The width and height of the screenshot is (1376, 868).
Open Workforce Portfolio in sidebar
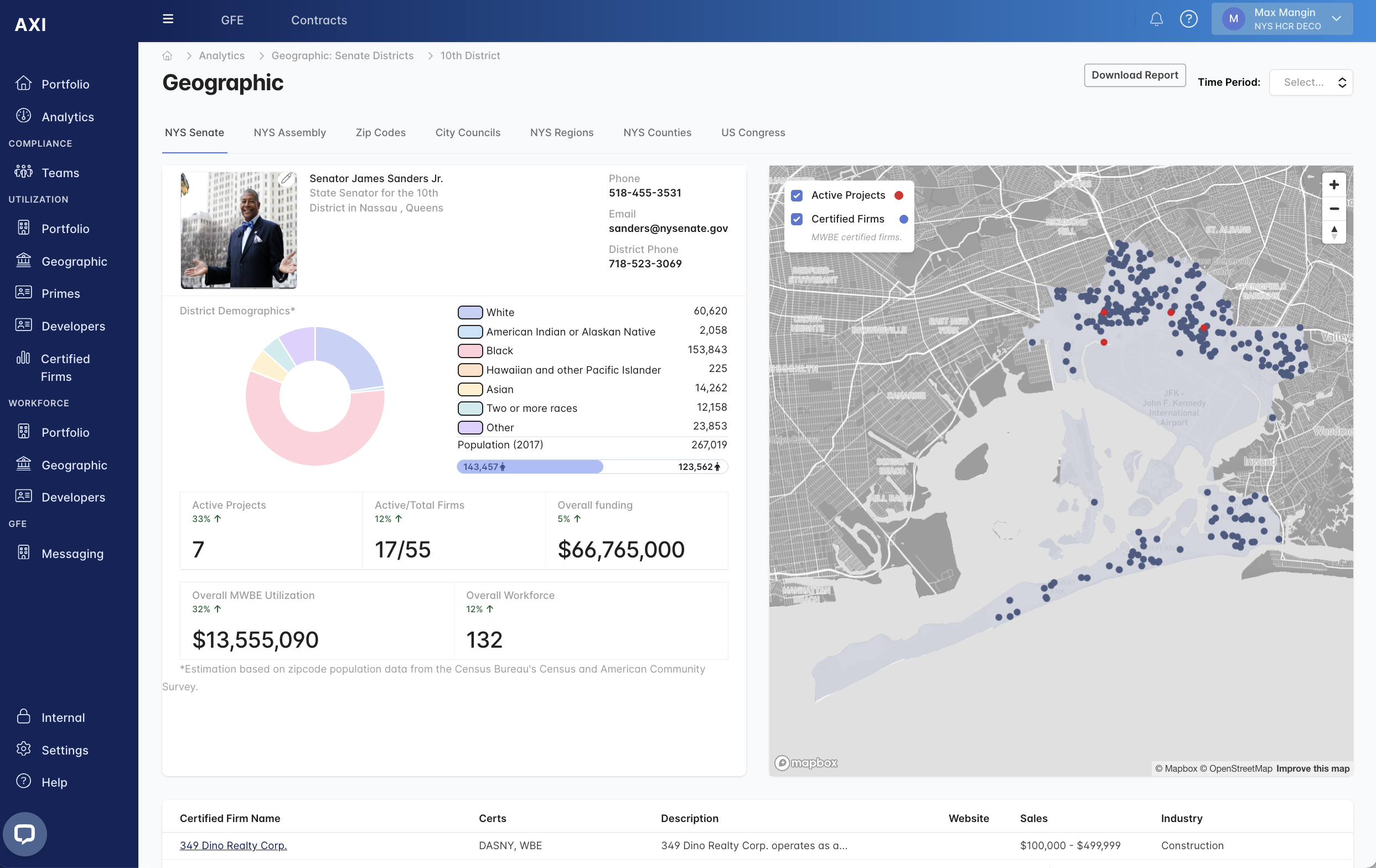click(65, 432)
